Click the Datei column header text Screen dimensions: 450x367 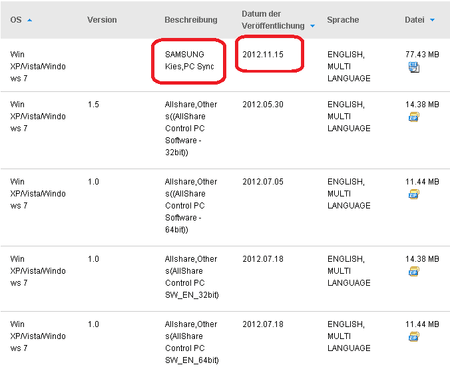click(415, 20)
